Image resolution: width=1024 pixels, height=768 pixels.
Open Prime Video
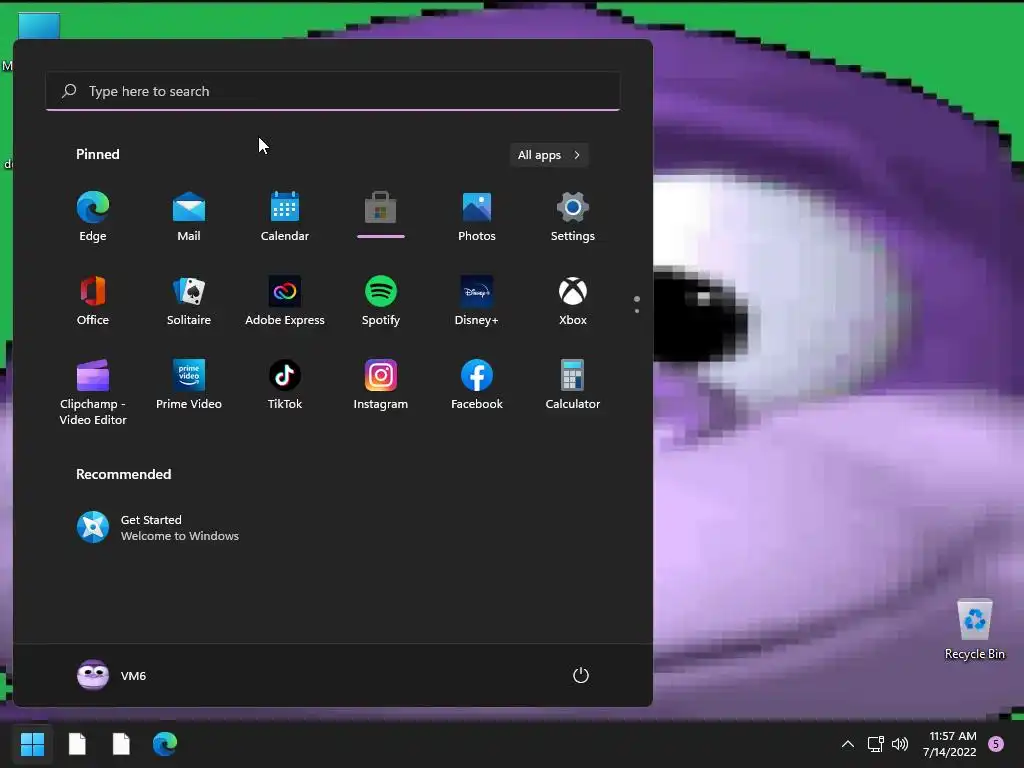[189, 385]
